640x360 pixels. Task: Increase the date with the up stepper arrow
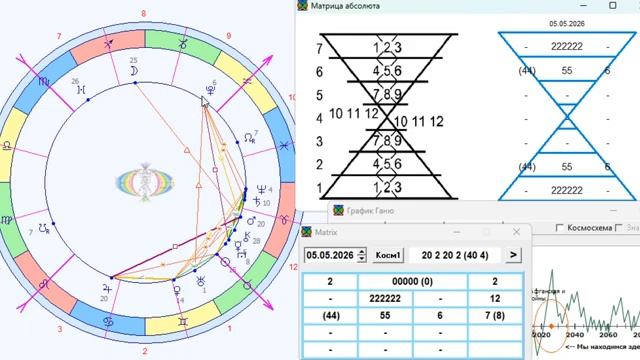click(362, 251)
